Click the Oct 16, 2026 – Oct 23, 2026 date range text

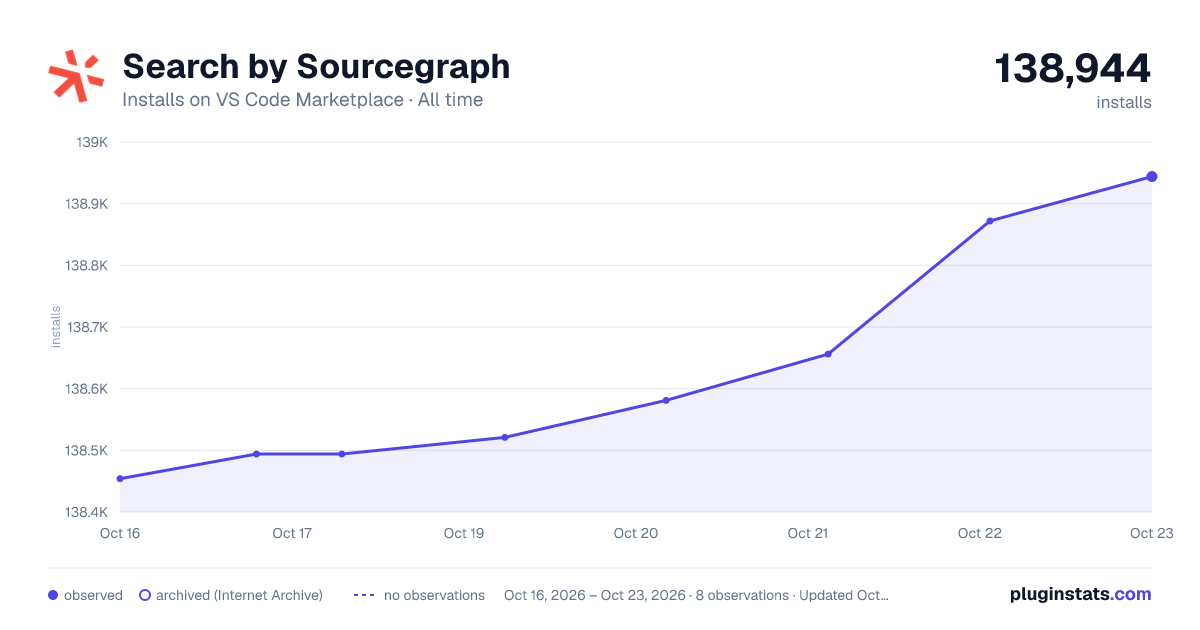coord(595,595)
